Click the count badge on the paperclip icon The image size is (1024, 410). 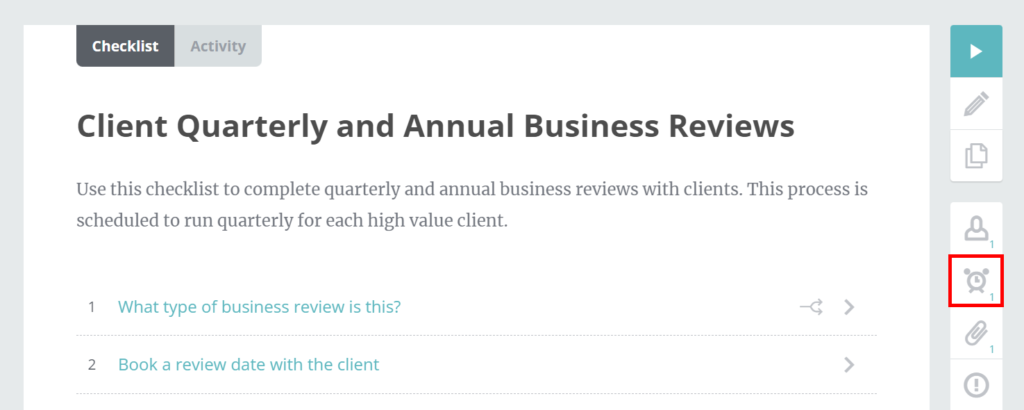[x=991, y=349]
